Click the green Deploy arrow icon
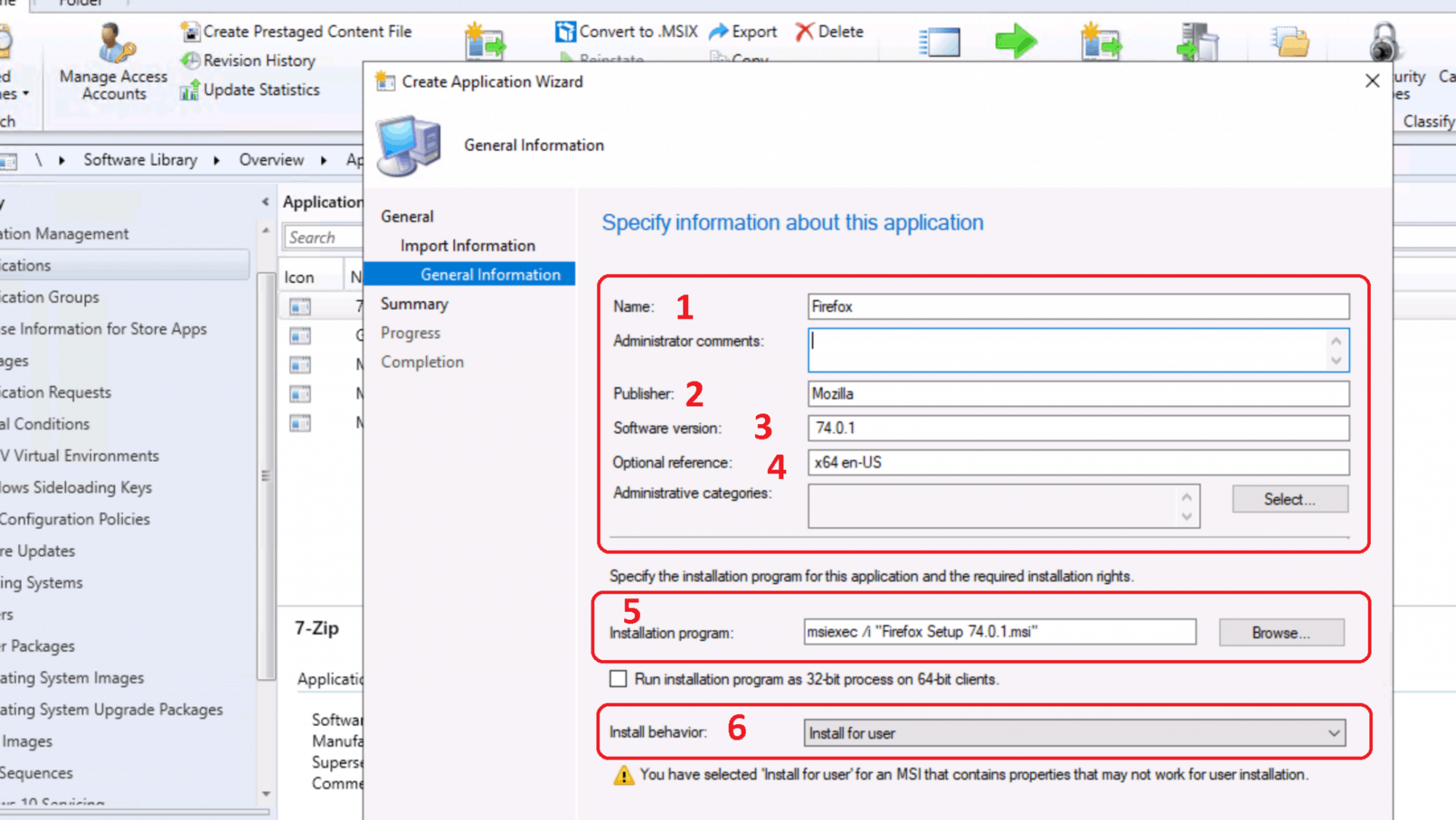Image resolution: width=1456 pixels, height=820 pixels. tap(1016, 41)
